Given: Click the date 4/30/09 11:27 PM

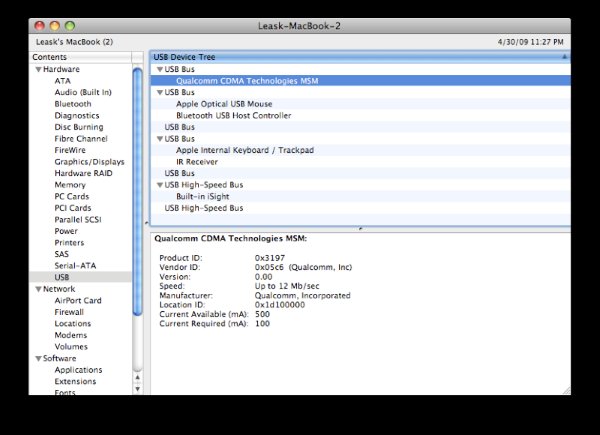Looking at the screenshot, I should [530, 42].
